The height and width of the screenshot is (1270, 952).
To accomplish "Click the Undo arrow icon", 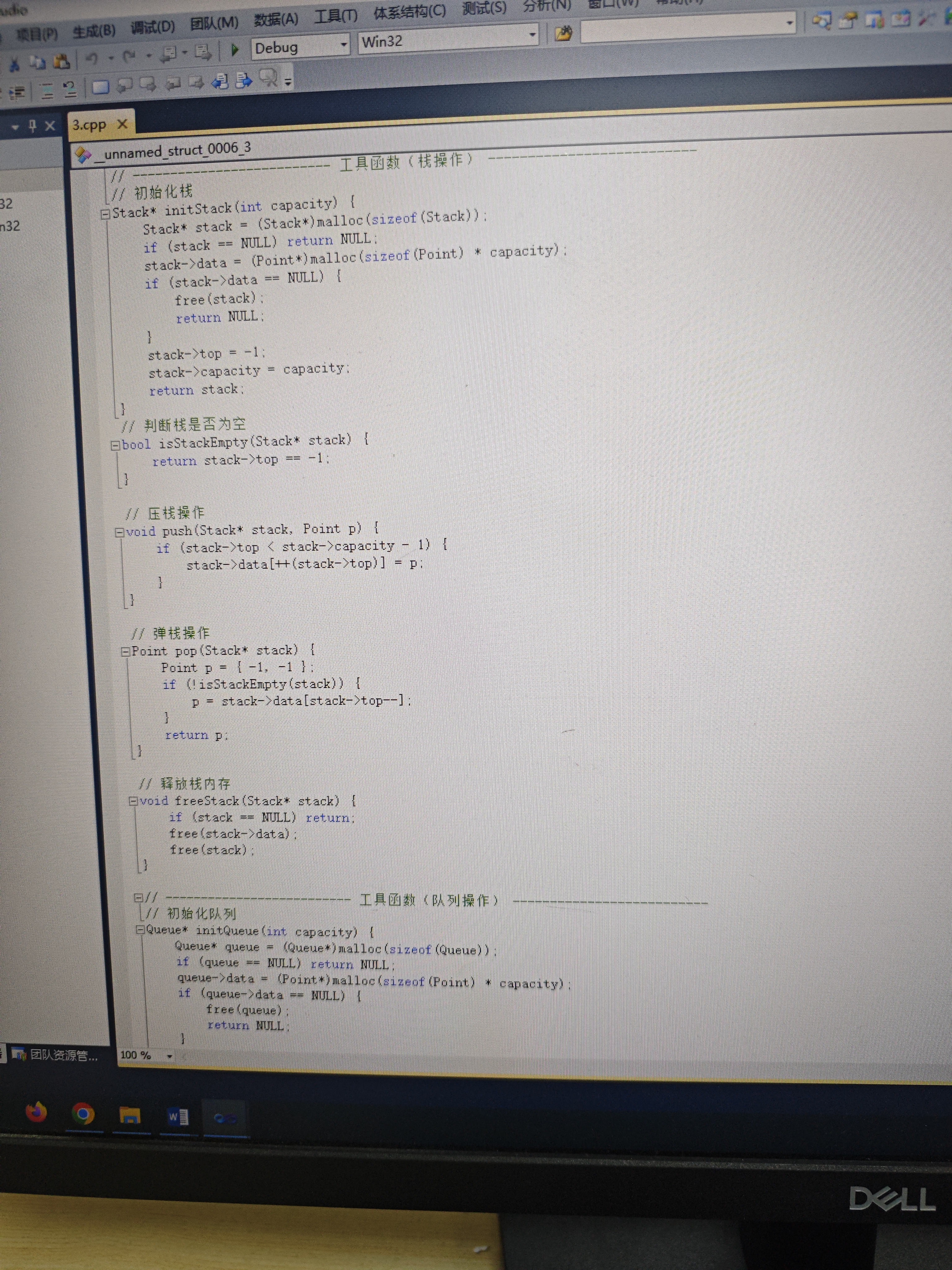I will [x=92, y=58].
